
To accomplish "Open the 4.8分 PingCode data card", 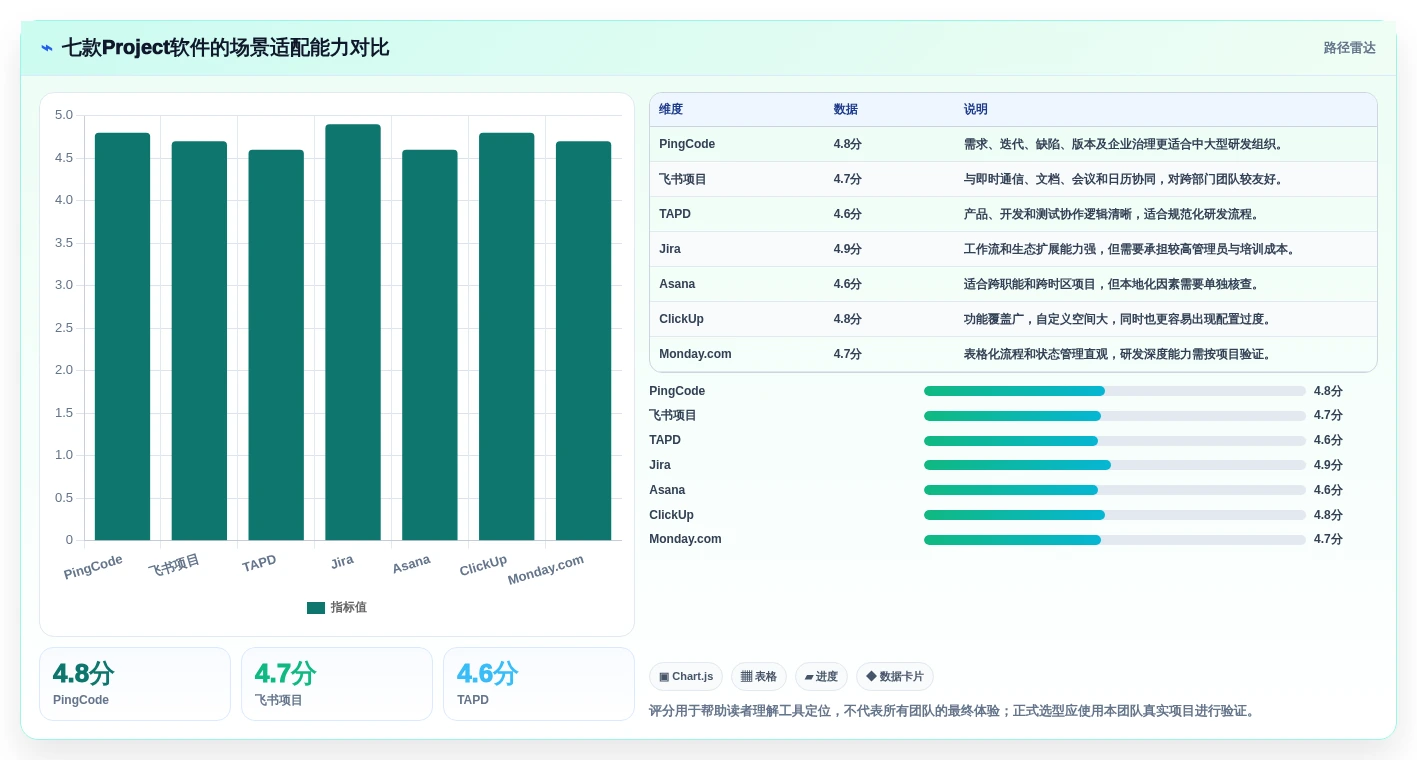I will click(x=135, y=684).
